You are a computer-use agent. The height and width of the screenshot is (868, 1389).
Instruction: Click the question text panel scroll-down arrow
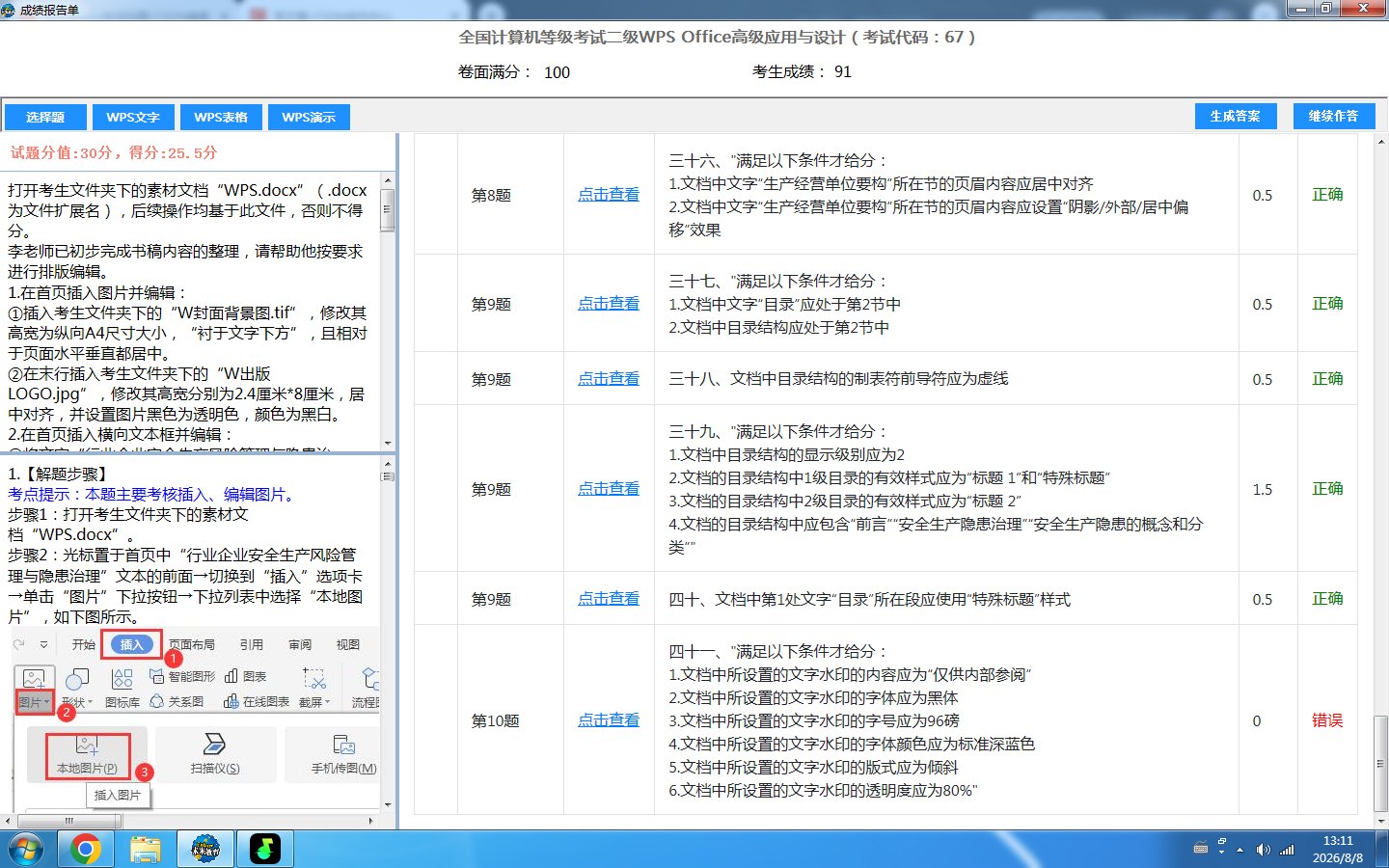[x=388, y=443]
